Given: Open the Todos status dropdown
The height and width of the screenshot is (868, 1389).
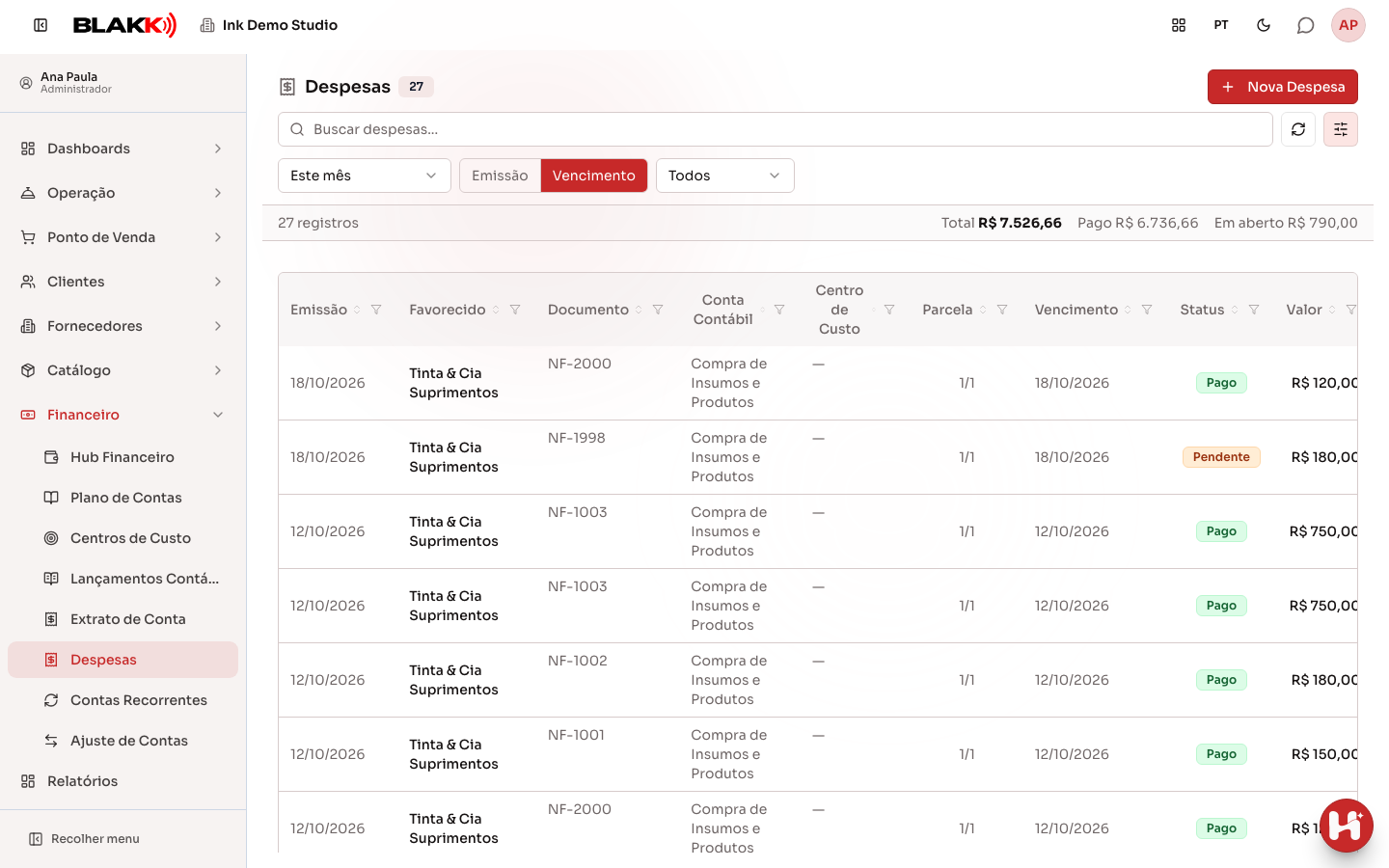Looking at the screenshot, I should tap(725, 176).
